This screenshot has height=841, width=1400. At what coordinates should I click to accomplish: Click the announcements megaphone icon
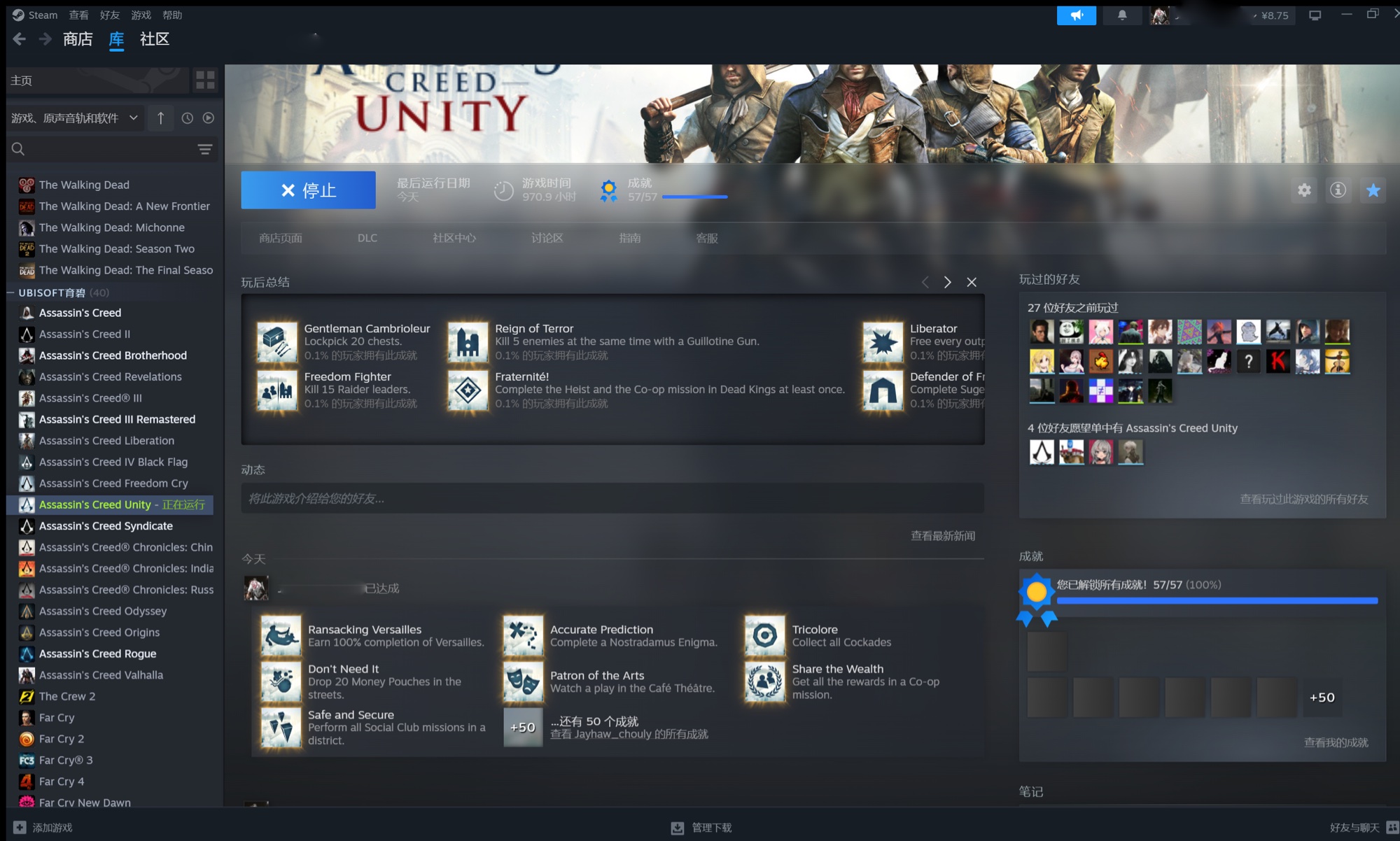pyautogui.click(x=1076, y=15)
